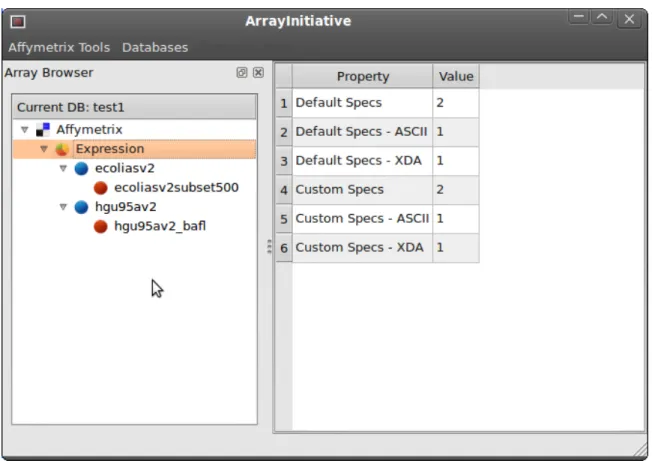Click the value cell of Default Specs
Image resolution: width=652 pixels, height=461 pixels.
pos(456,103)
